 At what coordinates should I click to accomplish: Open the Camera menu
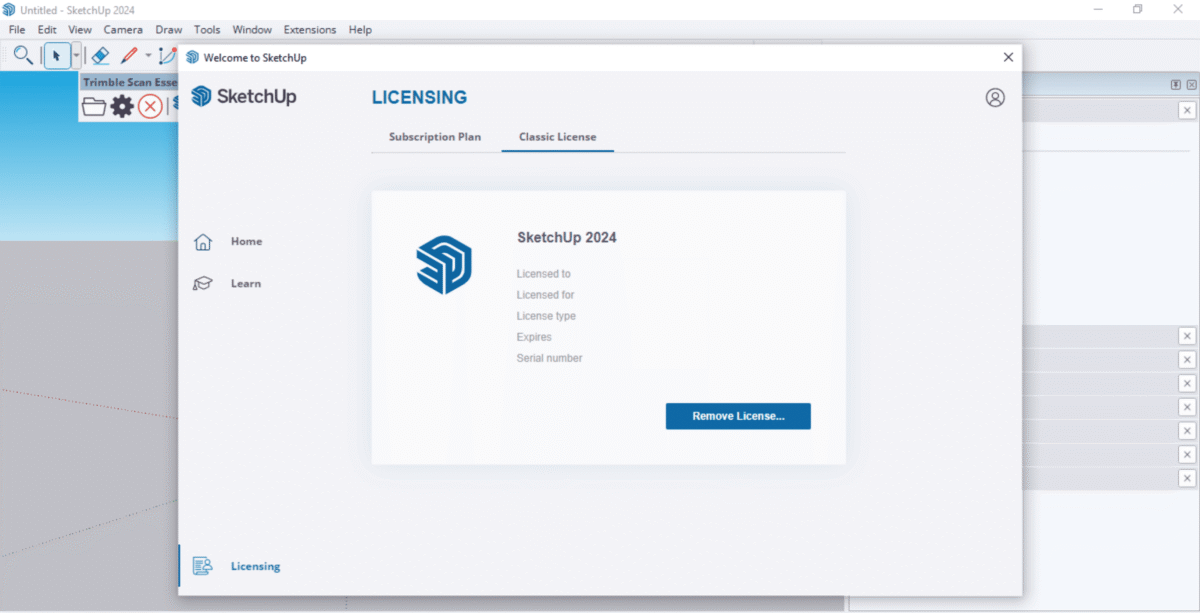click(x=123, y=30)
